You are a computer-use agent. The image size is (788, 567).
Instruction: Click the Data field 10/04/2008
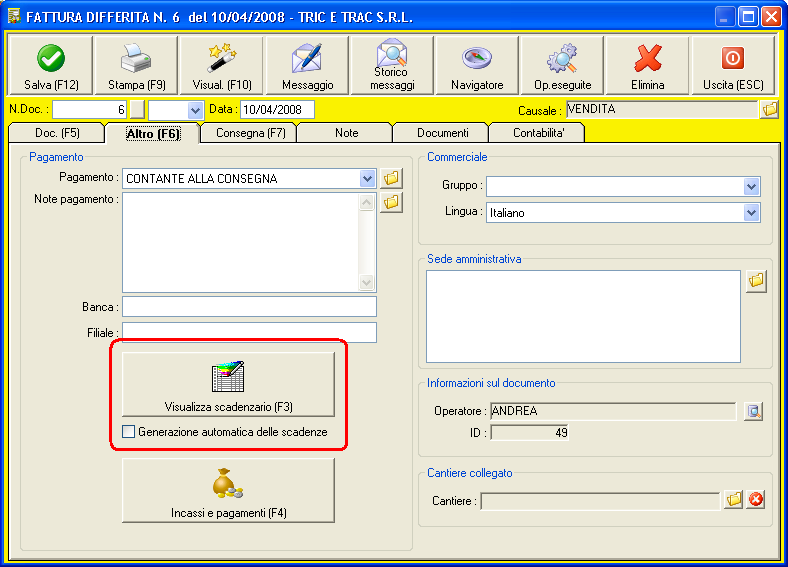(x=277, y=110)
